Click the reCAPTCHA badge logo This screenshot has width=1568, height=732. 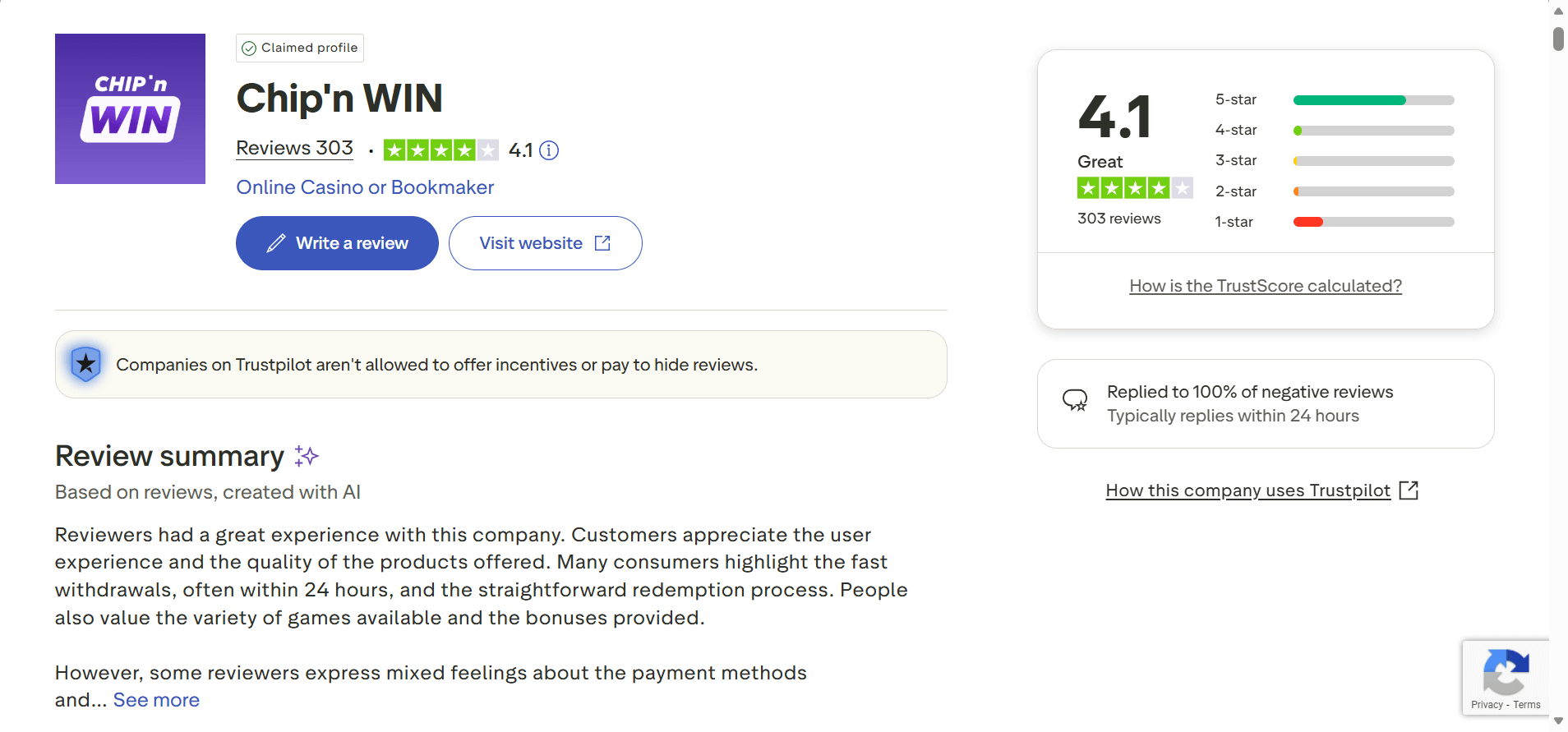coord(1506,674)
